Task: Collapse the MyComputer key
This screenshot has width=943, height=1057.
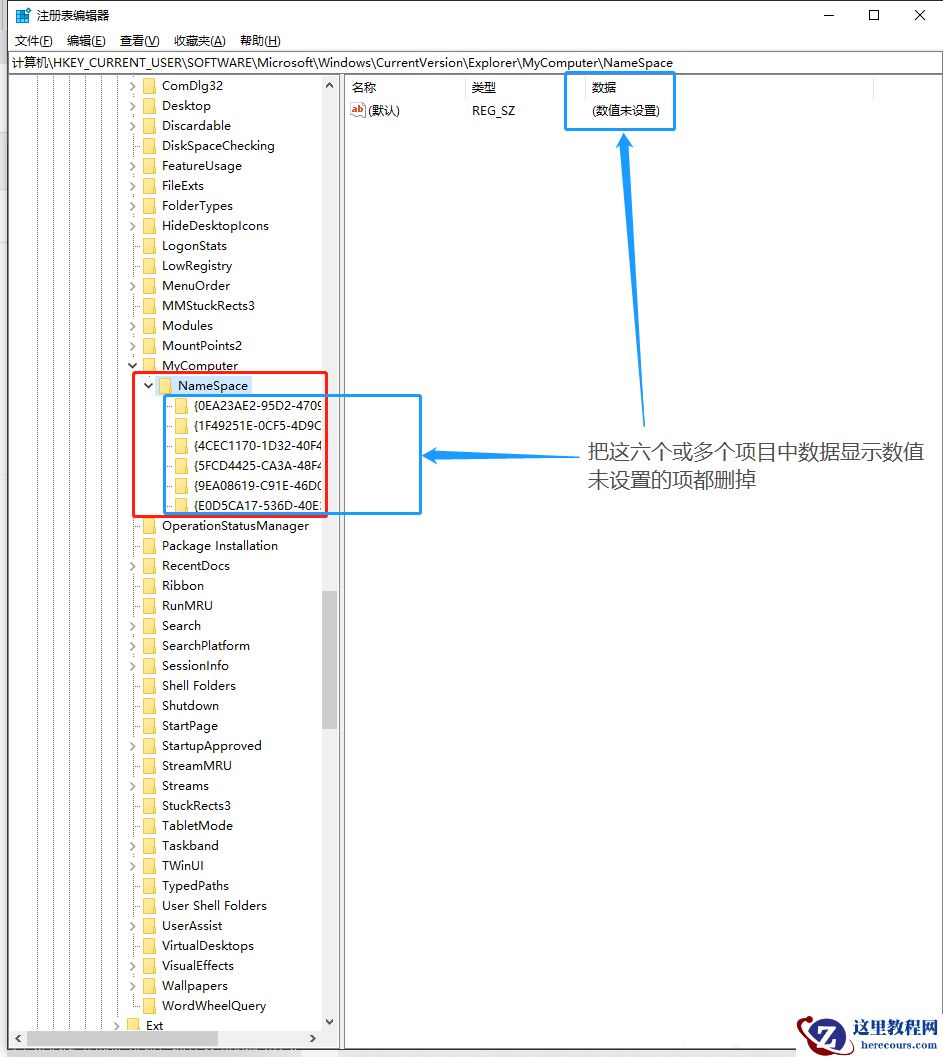Action: (x=132, y=365)
